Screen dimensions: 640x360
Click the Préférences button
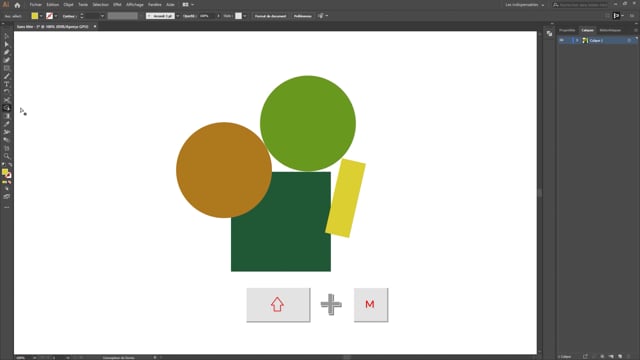pyautogui.click(x=303, y=16)
